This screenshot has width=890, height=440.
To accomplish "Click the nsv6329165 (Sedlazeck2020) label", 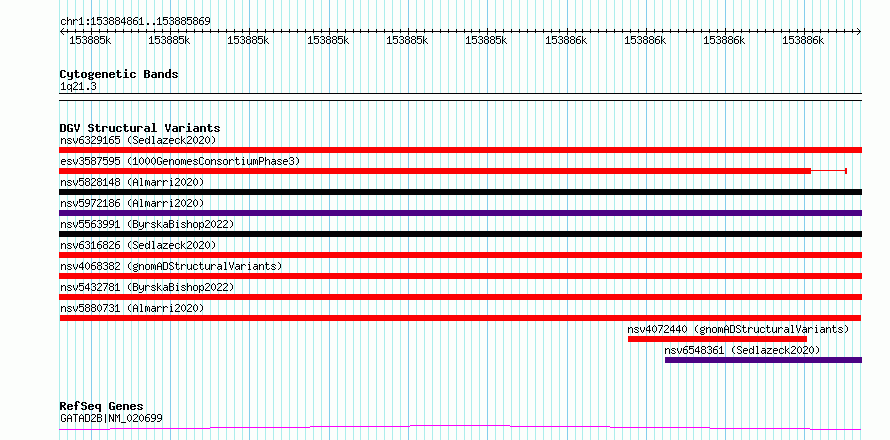I will [138, 140].
